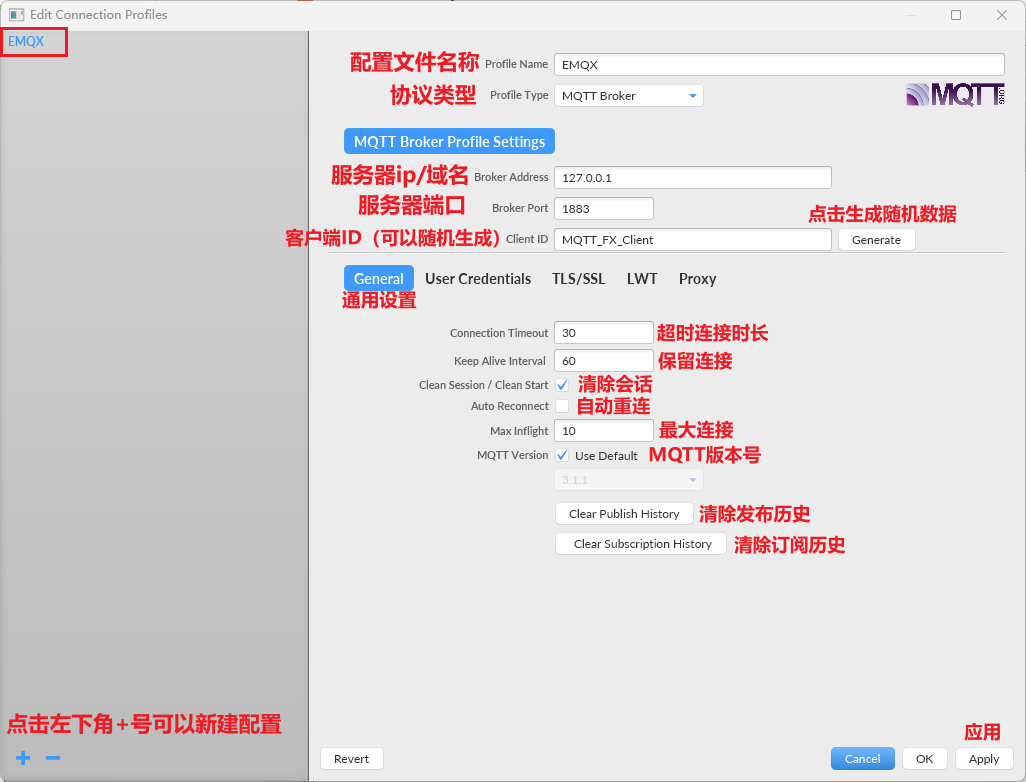Click the Client ID input field
This screenshot has height=782, width=1026.
[693, 240]
